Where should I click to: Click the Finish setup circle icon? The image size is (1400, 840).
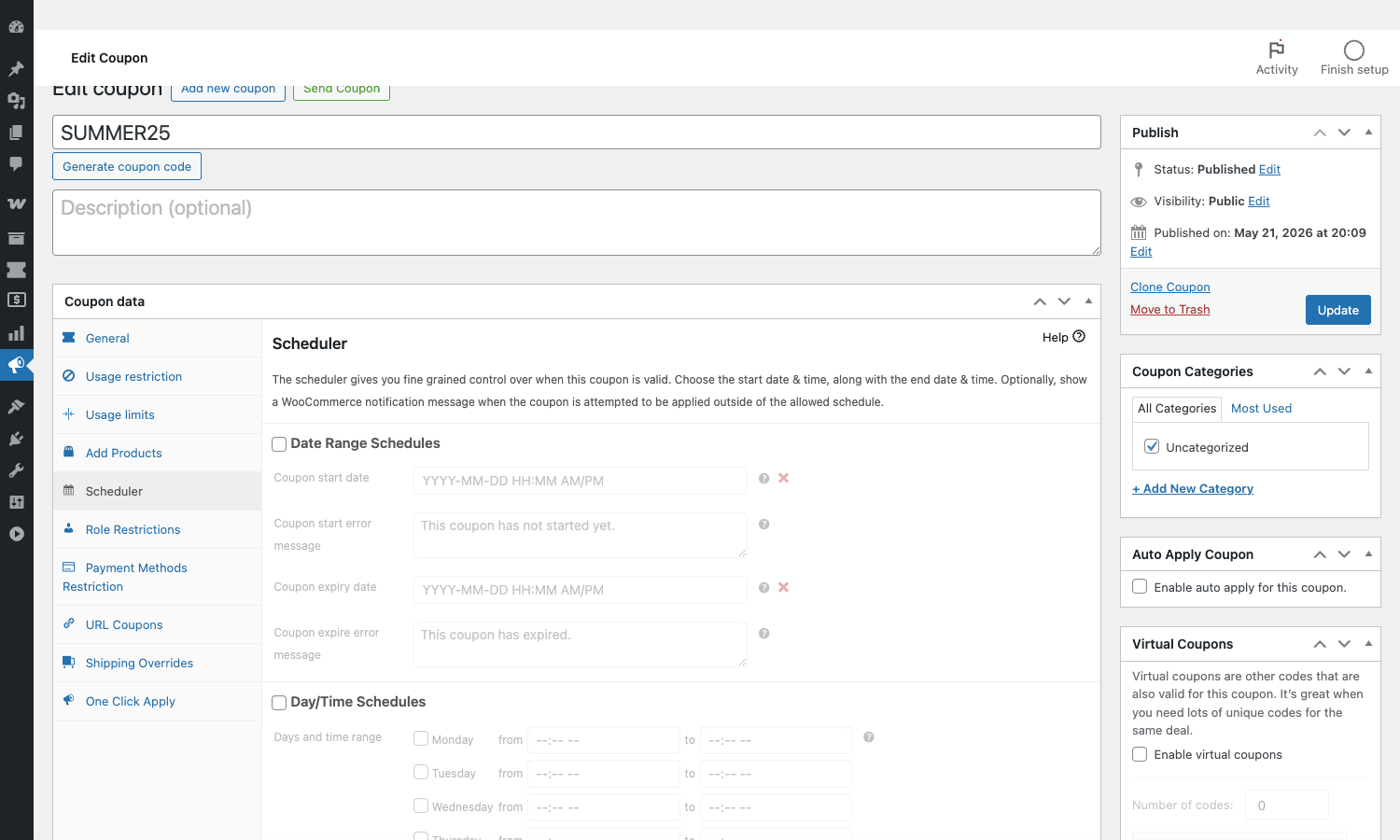coord(1354,50)
